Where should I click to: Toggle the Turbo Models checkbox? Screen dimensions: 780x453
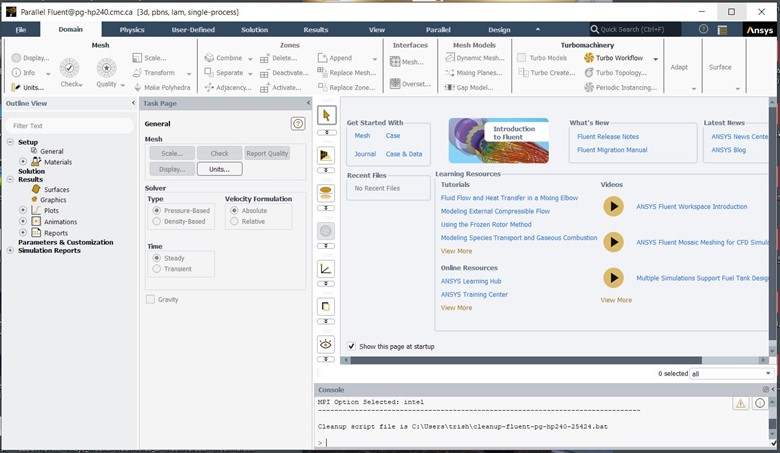(x=521, y=58)
